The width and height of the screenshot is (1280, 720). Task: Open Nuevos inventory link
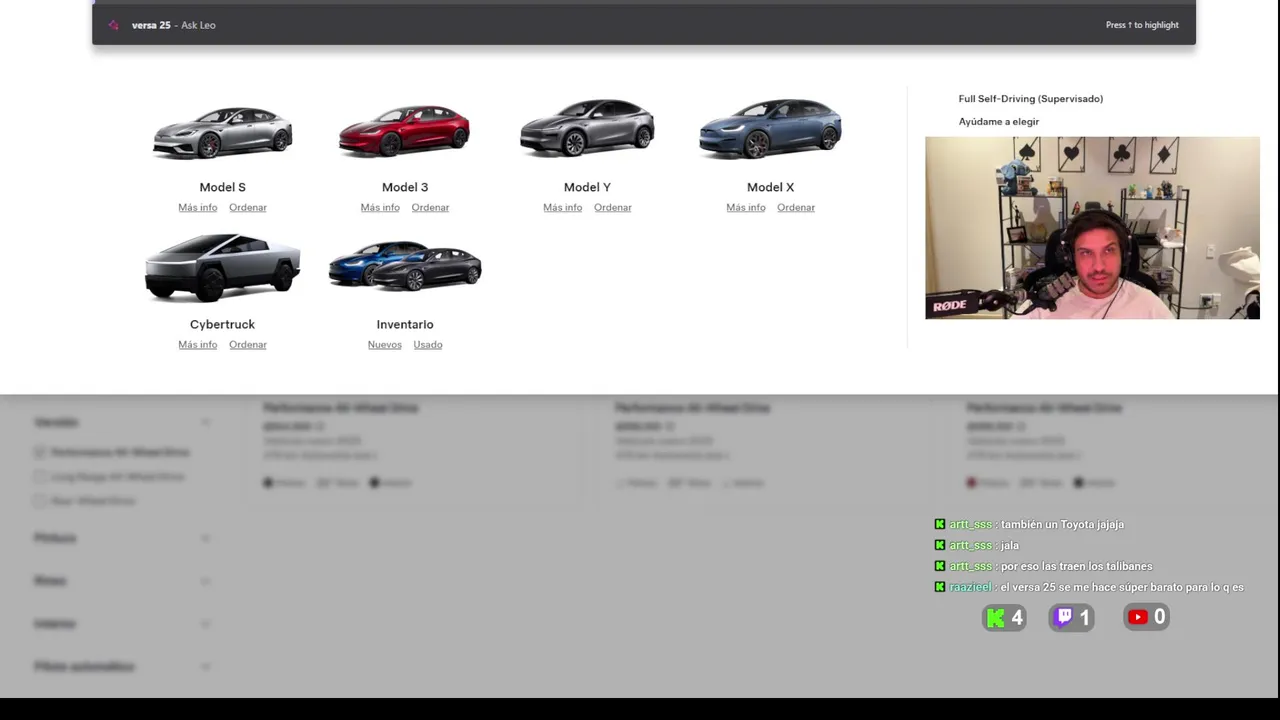(x=384, y=344)
